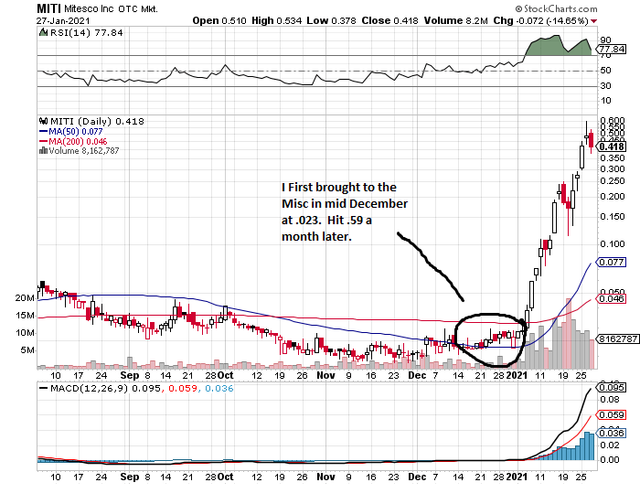
Task: Click the 0.08 MACD axis label
Action: point(609,399)
